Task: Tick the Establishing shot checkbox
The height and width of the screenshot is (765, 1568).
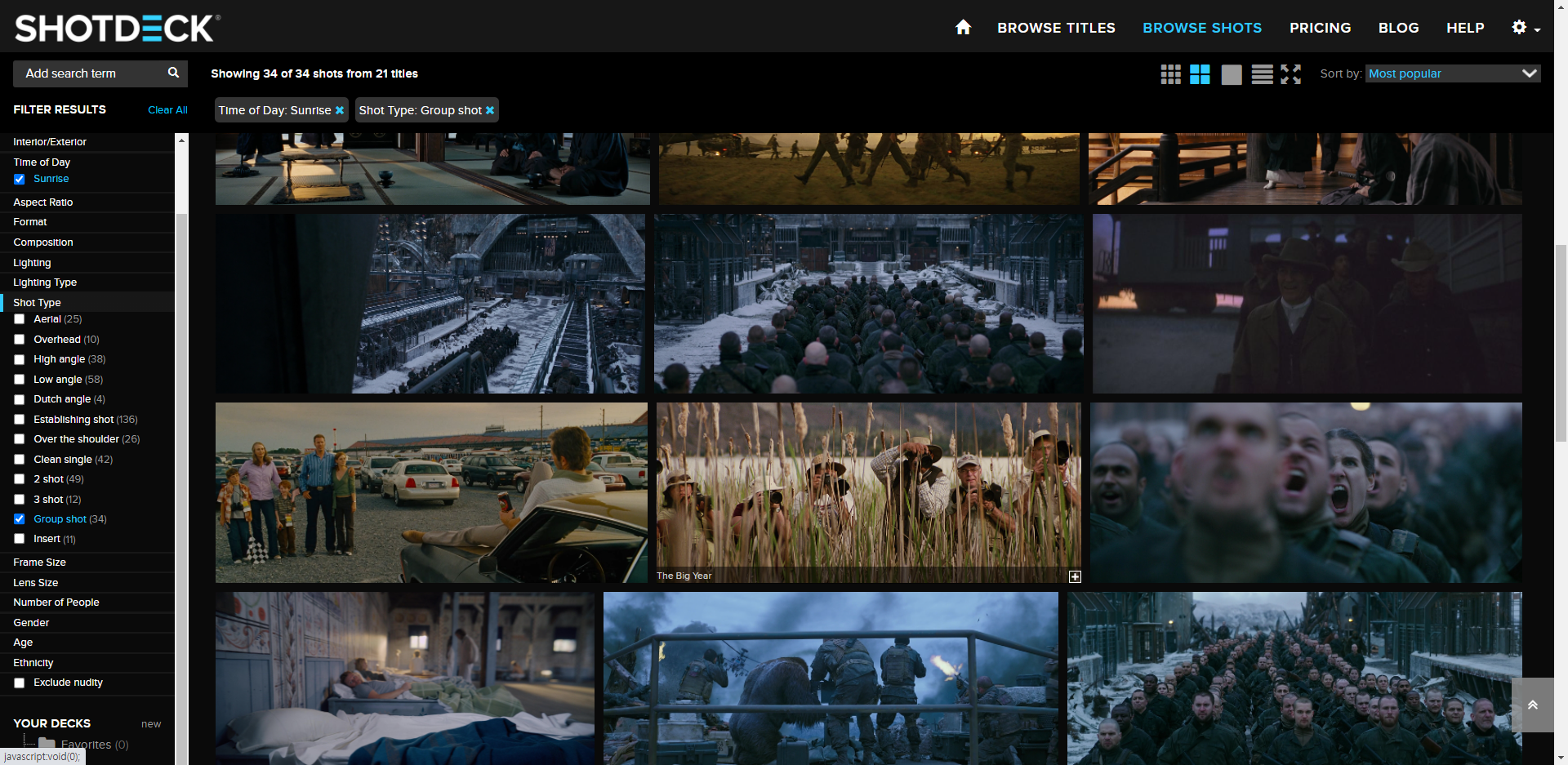Action: (20, 420)
